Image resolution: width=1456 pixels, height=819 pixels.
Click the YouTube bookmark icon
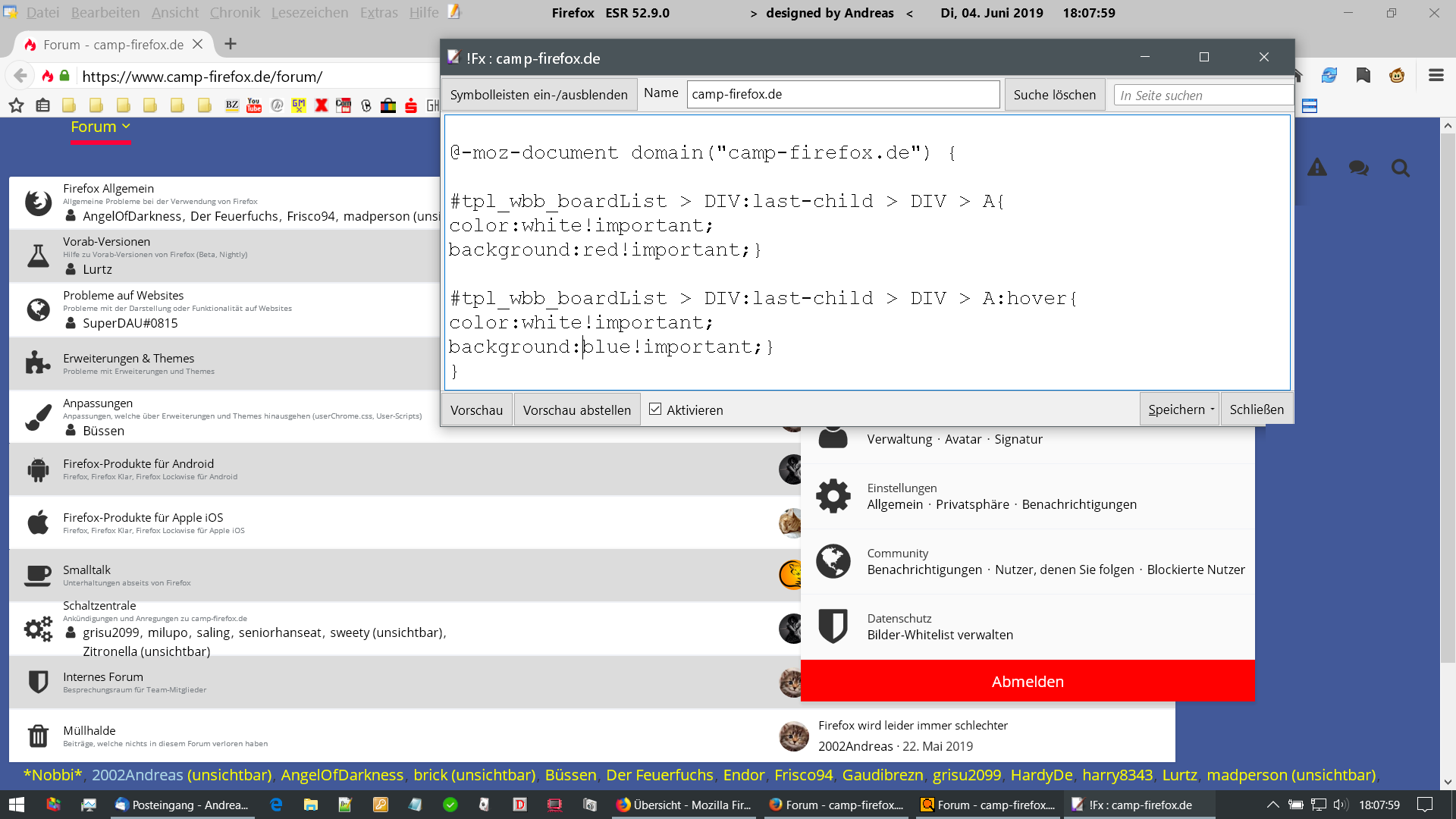pyautogui.click(x=254, y=105)
